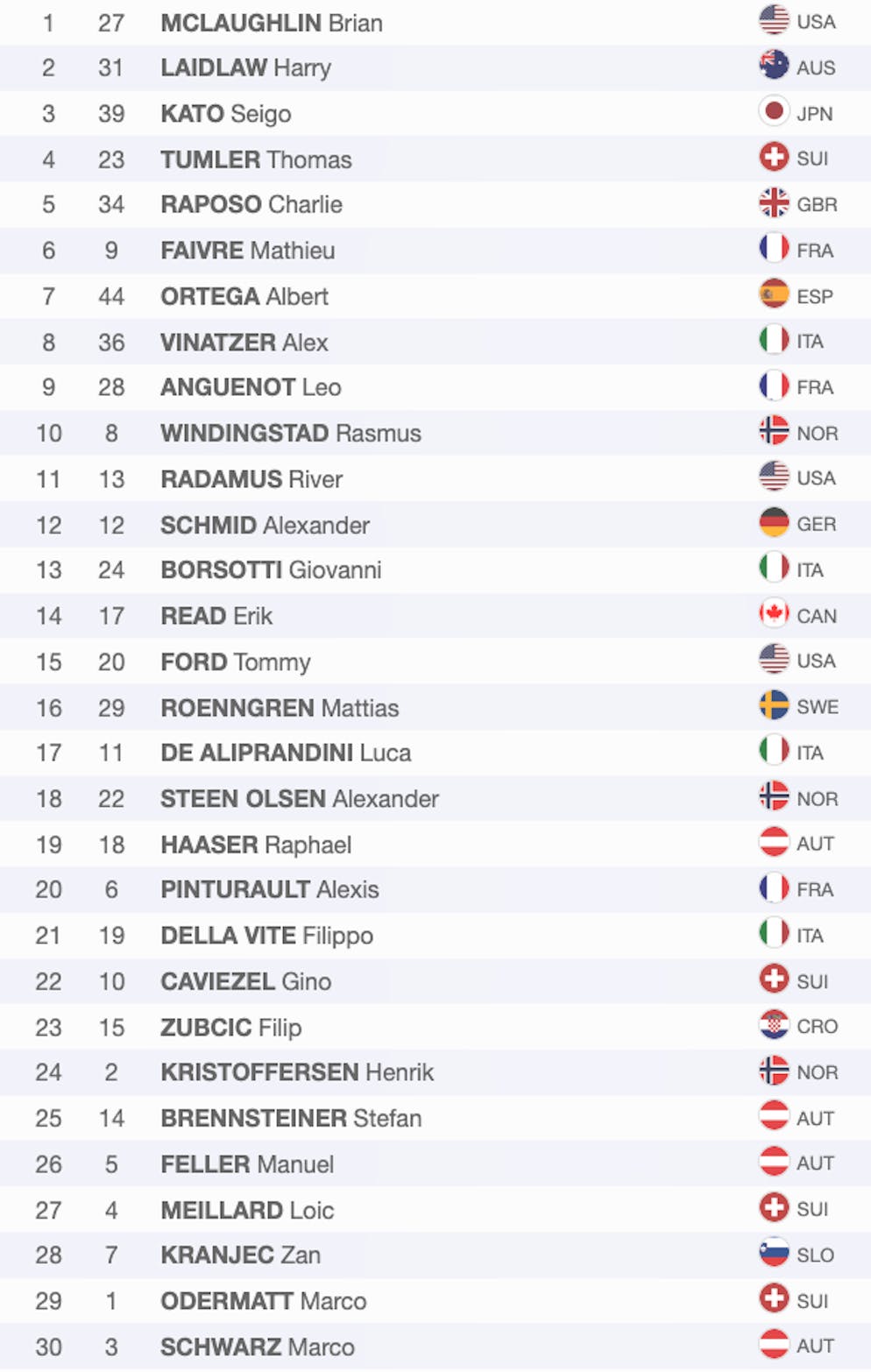This screenshot has width=871, height=1372.
Task: Click the USA flag beside MCLAUGHLIN Brian
Action: [774, 20]
